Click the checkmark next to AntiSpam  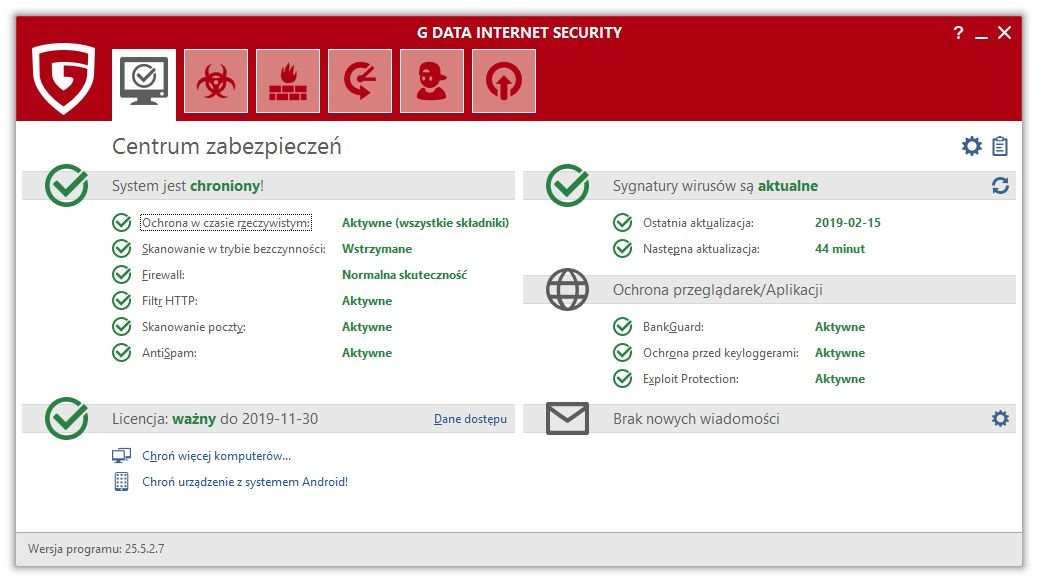click(122, 352)
